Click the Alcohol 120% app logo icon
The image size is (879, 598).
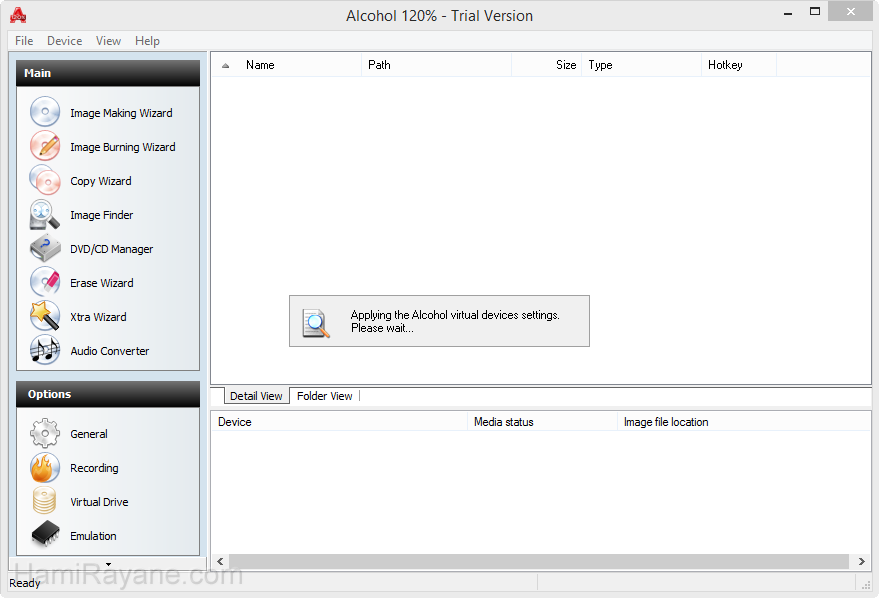pyautogui.click(x=18, y=15)
